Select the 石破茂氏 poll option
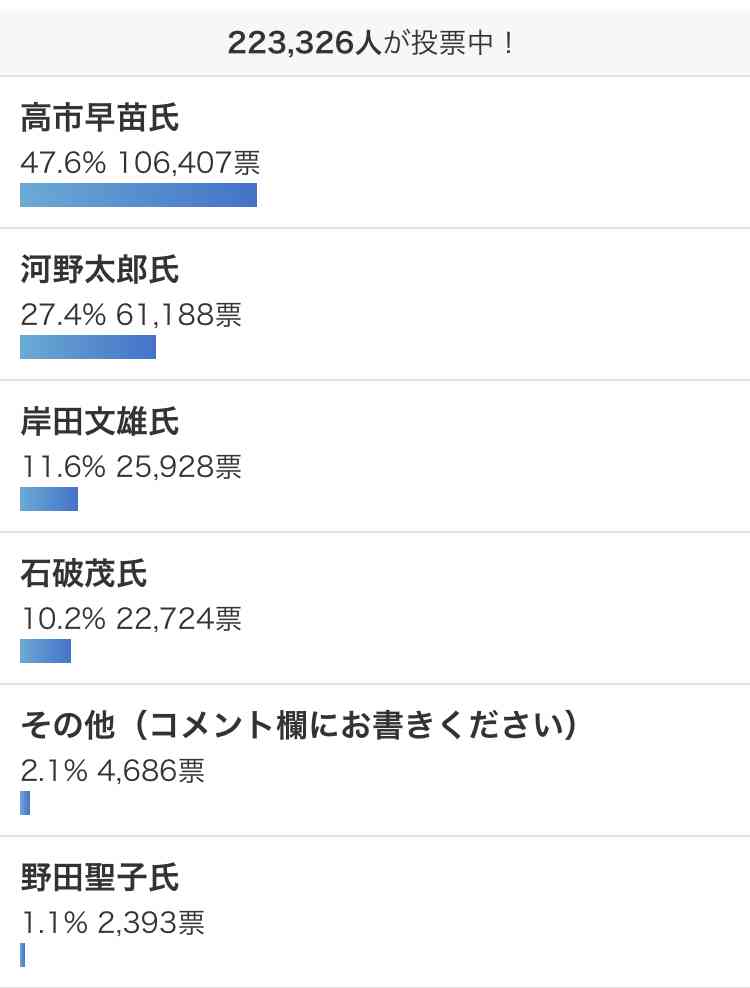The width and height of the screenshot is (750, 988). [x=84, y=575]
